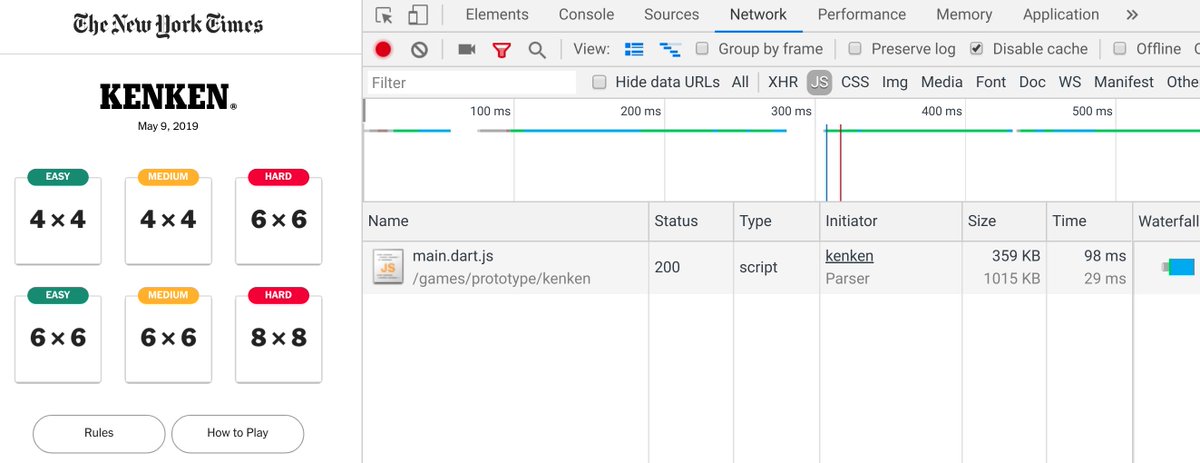This screenshot has height=463, width=1200.
Task: Click the main.dart.js file icon
Action: [x=388, y=267]
